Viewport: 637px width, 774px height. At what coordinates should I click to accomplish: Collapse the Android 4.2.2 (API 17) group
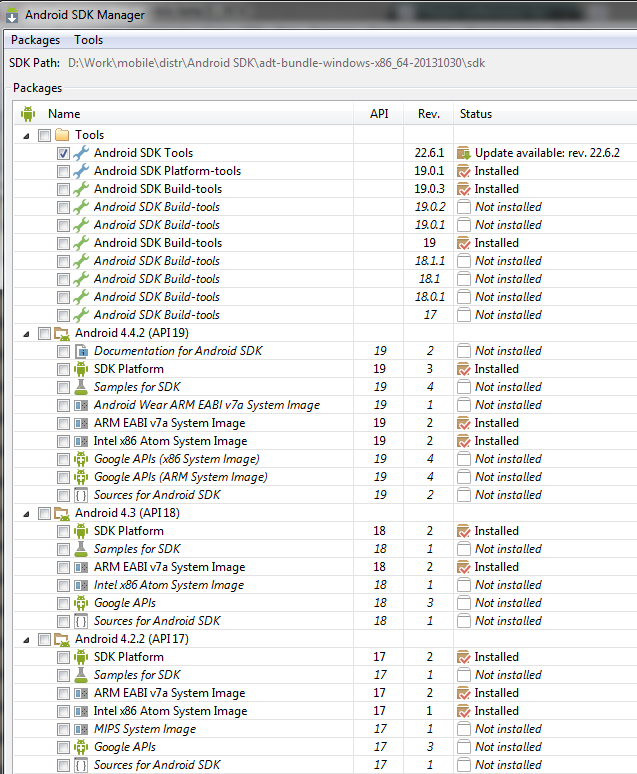point(26,640)
